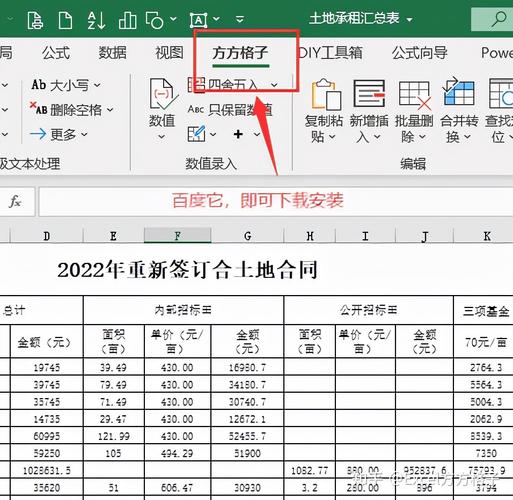513x500 pixels.
Task: Click cell with value 39.49
Action: 113,367
